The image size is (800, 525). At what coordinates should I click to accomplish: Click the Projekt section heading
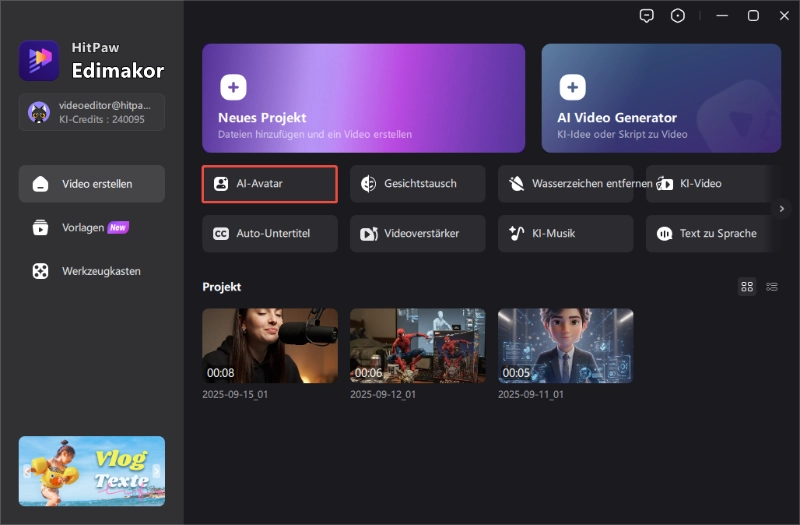click(x=221, y=287)
